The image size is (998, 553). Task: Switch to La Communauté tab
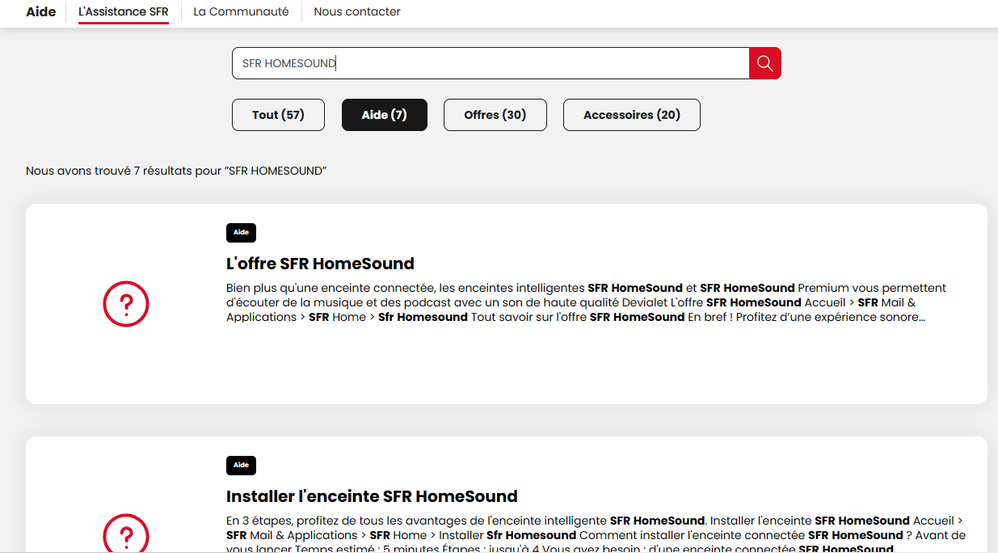(241, 12)
